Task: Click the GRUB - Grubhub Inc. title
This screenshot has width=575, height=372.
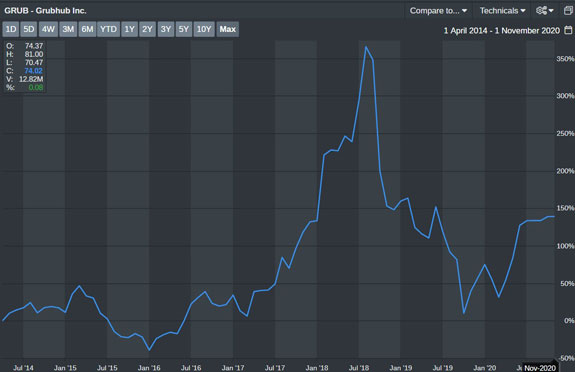Action: coord(45,11)
